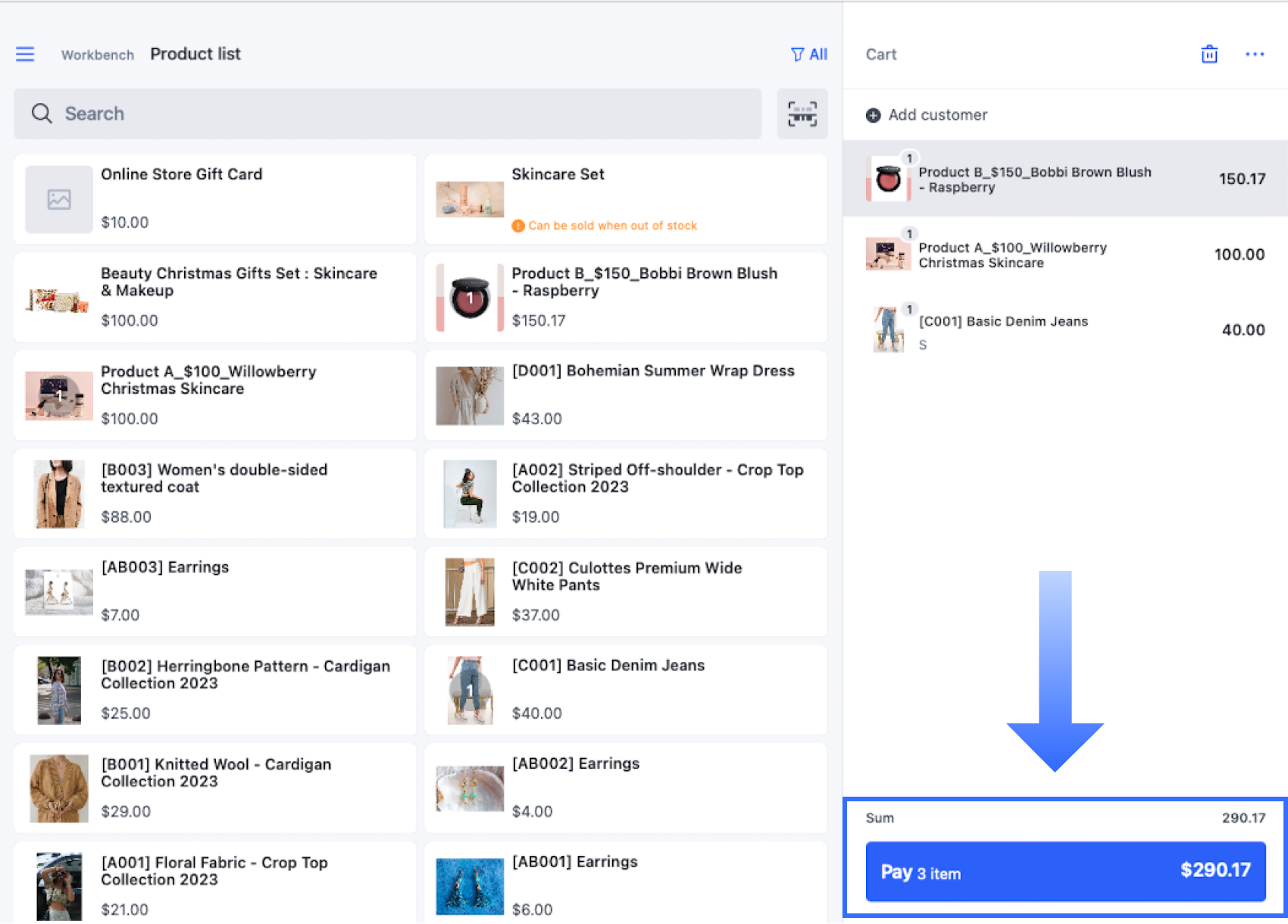Select Basic Denim Jeans cart line name
The height and width of the screenshot is (924, 1288).
click(1003, 322)
